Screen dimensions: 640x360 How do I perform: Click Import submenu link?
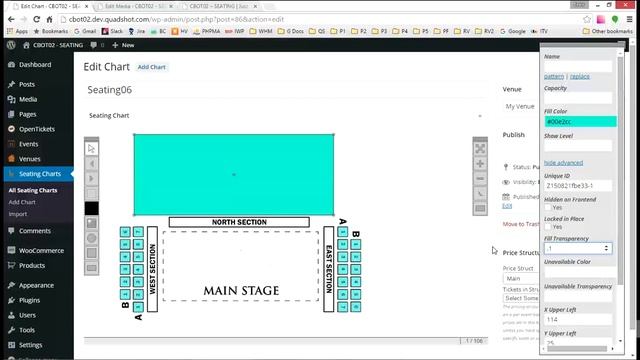(x=18, y=214)
